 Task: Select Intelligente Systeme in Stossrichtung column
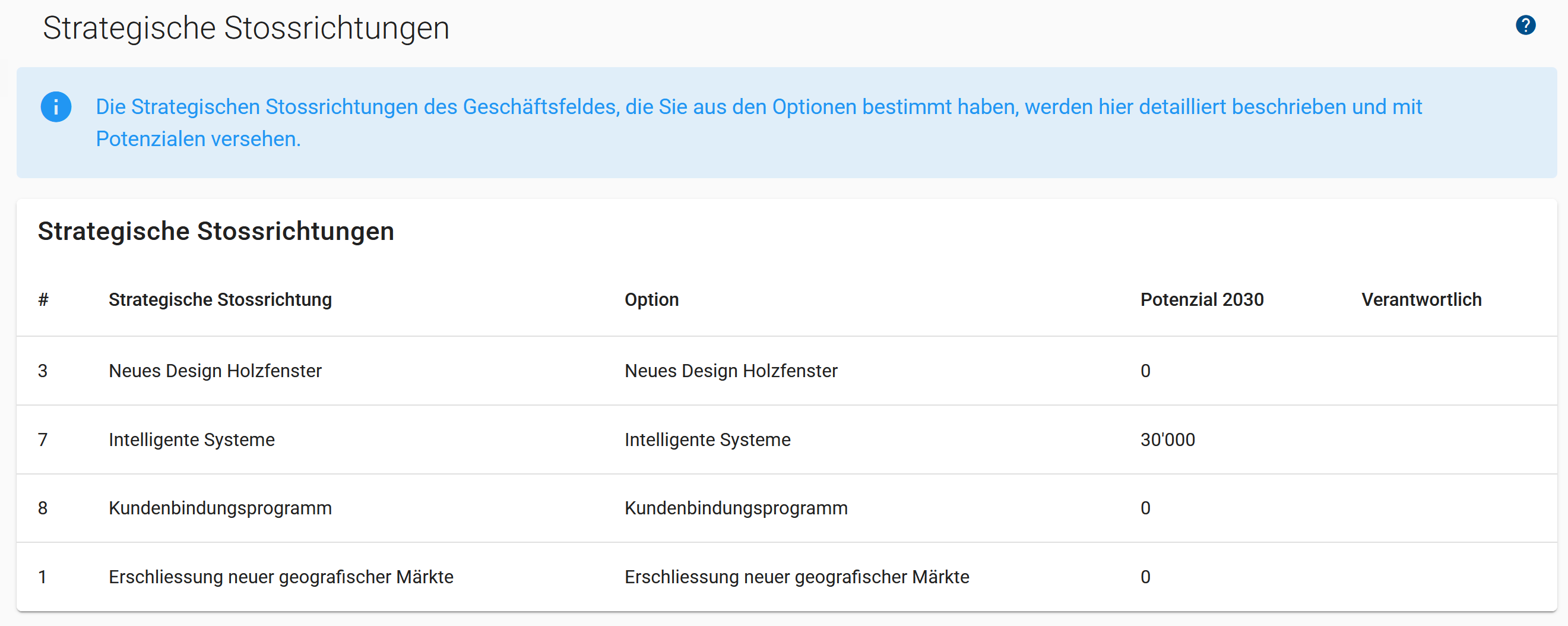pyautogui.click(x=192, y=440)
